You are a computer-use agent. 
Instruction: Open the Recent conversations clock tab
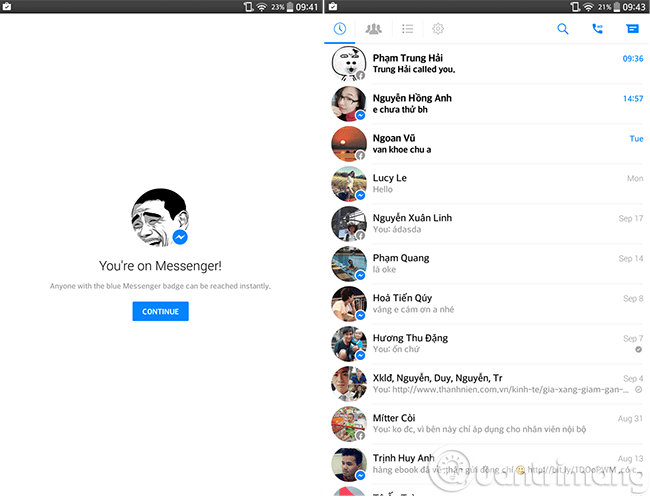(x=340, y=29)
